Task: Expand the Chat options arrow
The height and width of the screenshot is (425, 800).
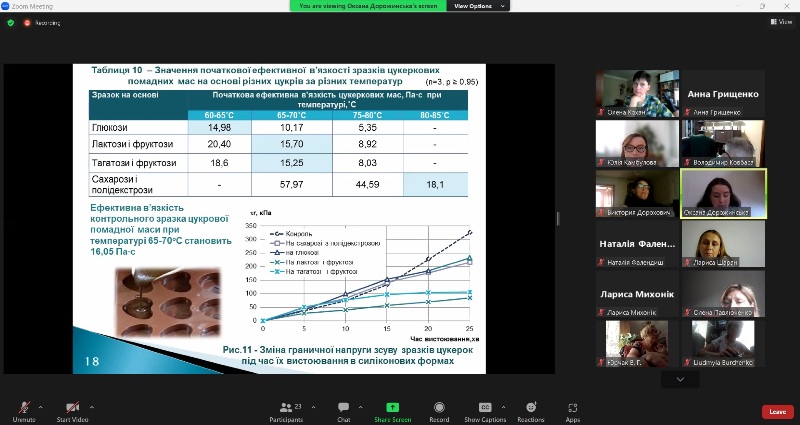Action: (x=360, y=407)
